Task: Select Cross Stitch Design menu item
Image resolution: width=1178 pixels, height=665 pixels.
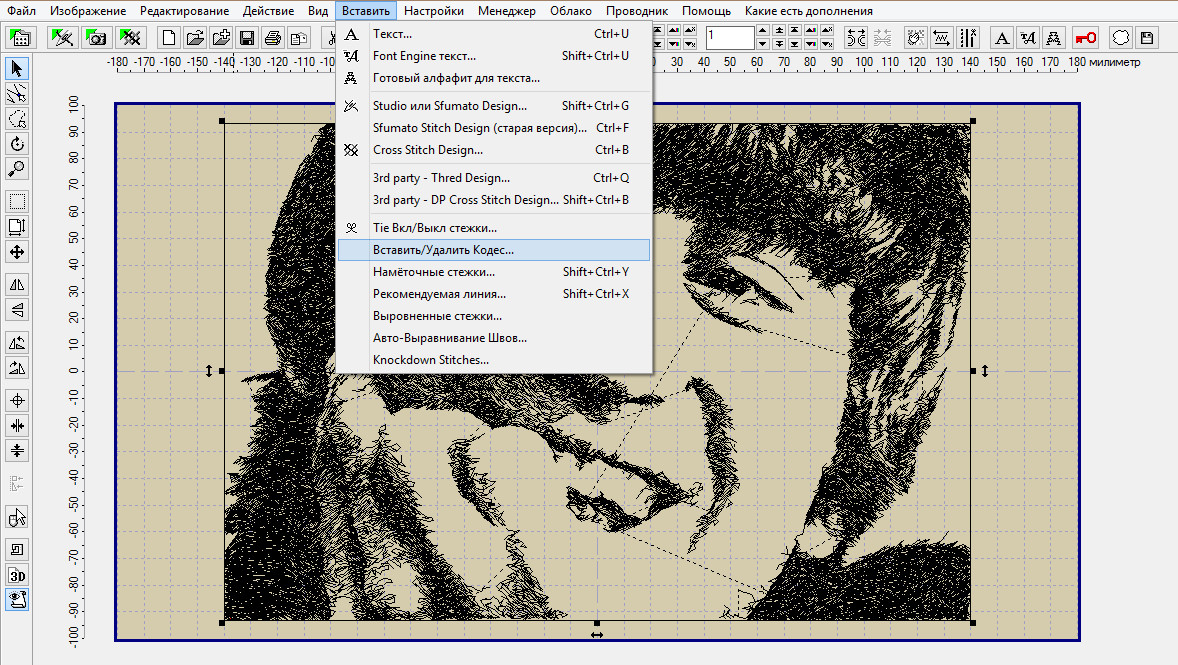Action: coord(427,150)
